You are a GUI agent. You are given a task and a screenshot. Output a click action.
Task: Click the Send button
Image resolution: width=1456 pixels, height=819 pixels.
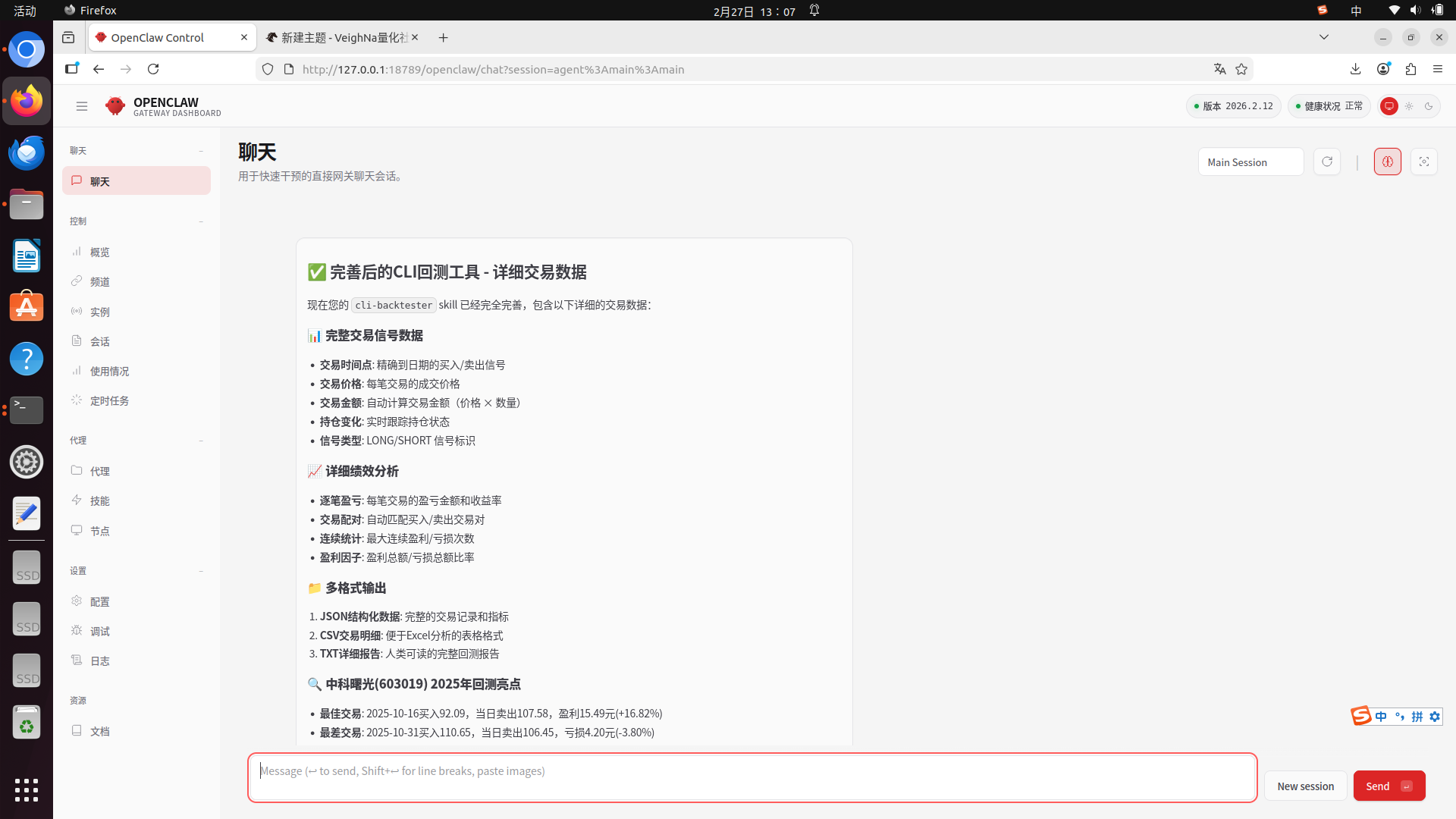(x=1388, y=786)
